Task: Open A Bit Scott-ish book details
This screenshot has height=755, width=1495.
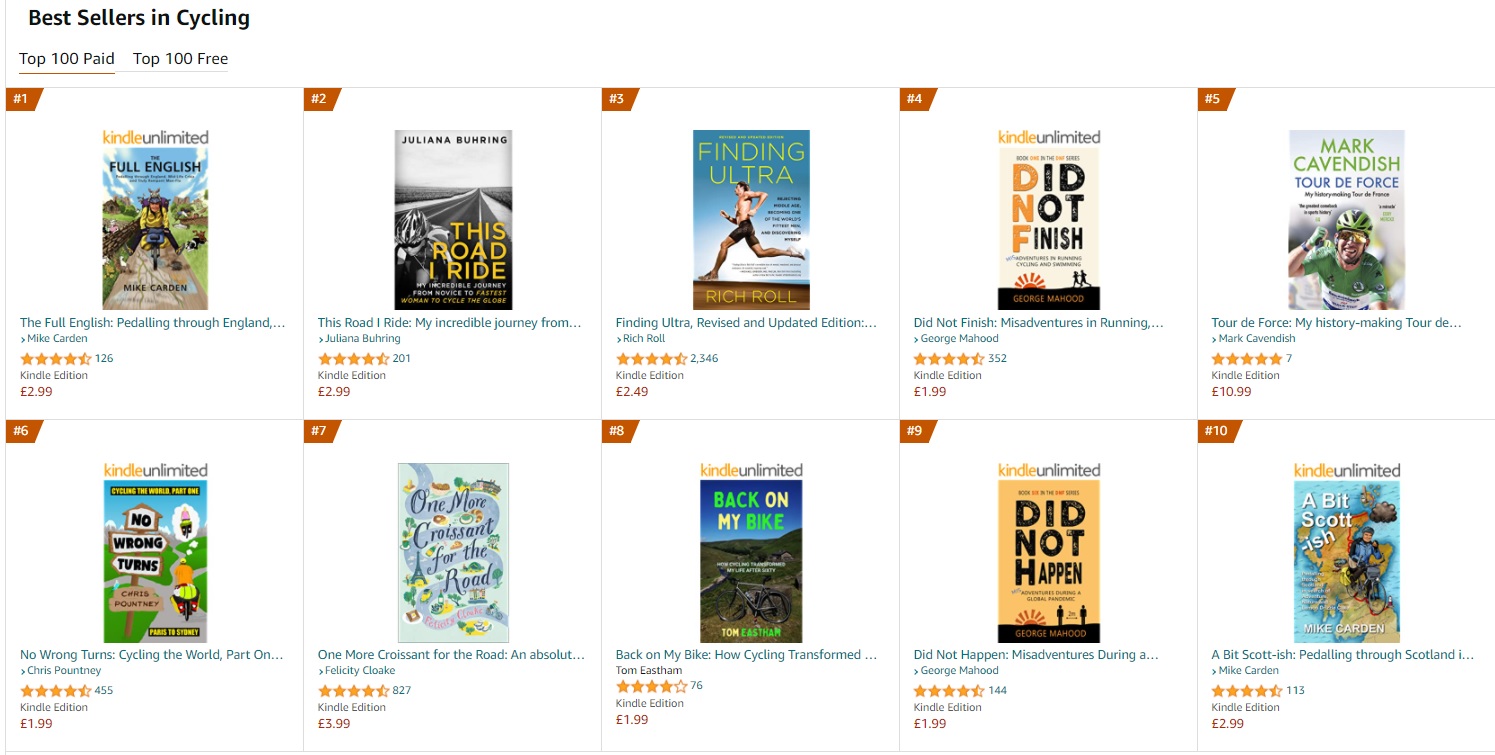Action: (x=1342, y=654)
